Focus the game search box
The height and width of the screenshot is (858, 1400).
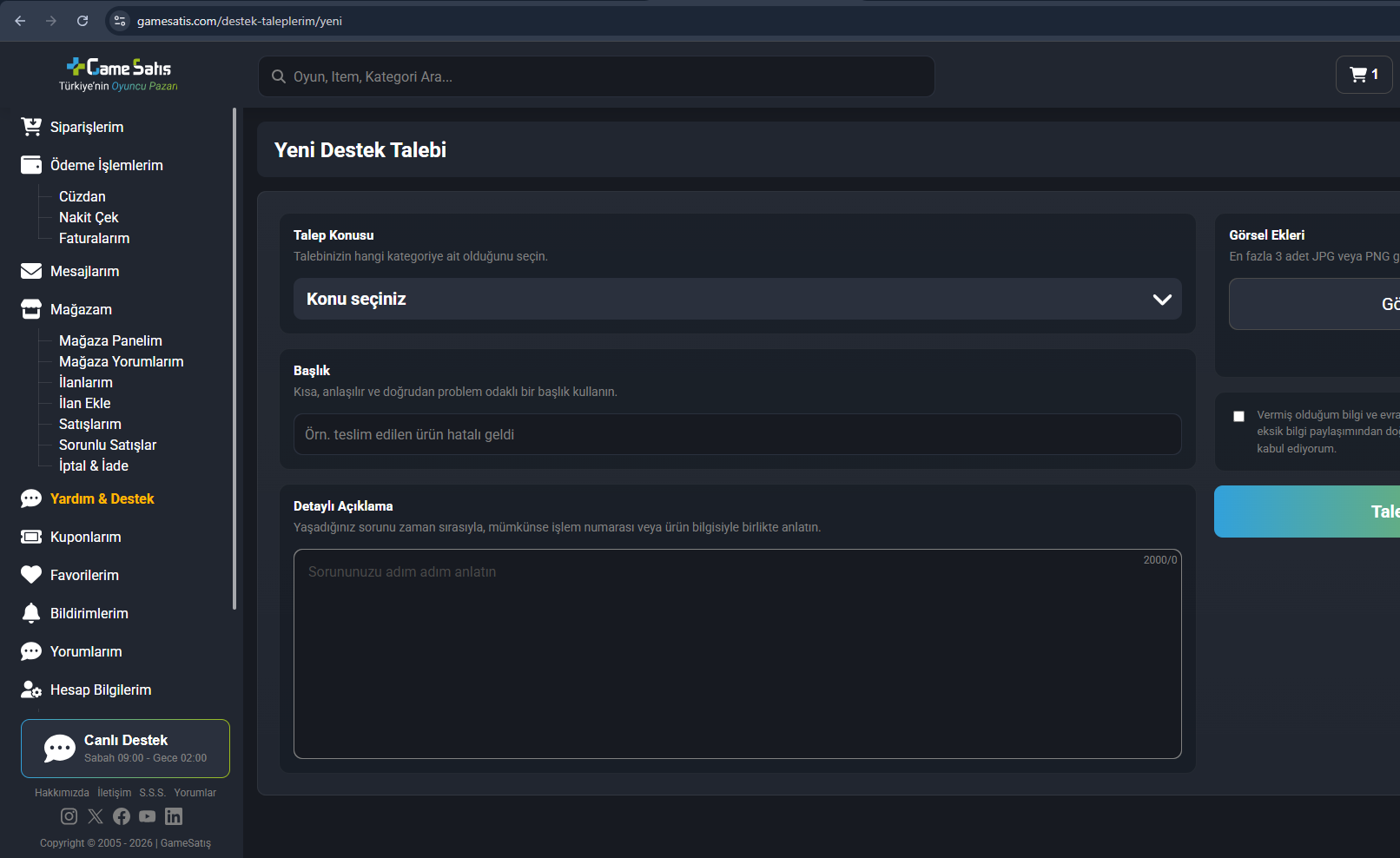pos(597,76)
